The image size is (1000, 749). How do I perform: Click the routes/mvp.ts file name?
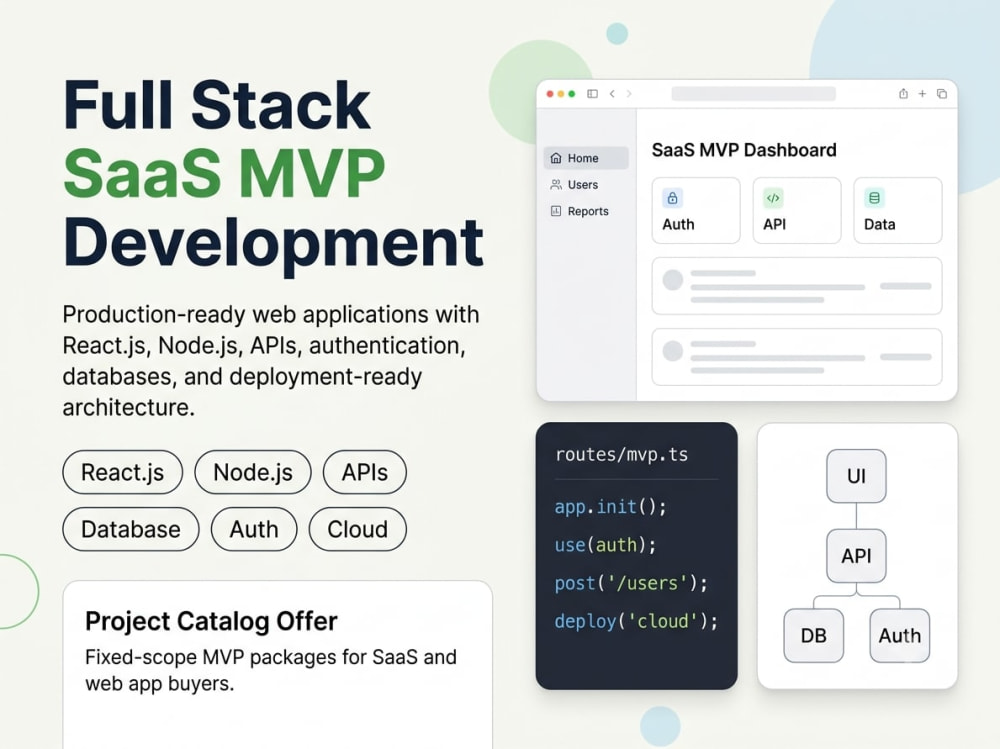coord(622,454)
